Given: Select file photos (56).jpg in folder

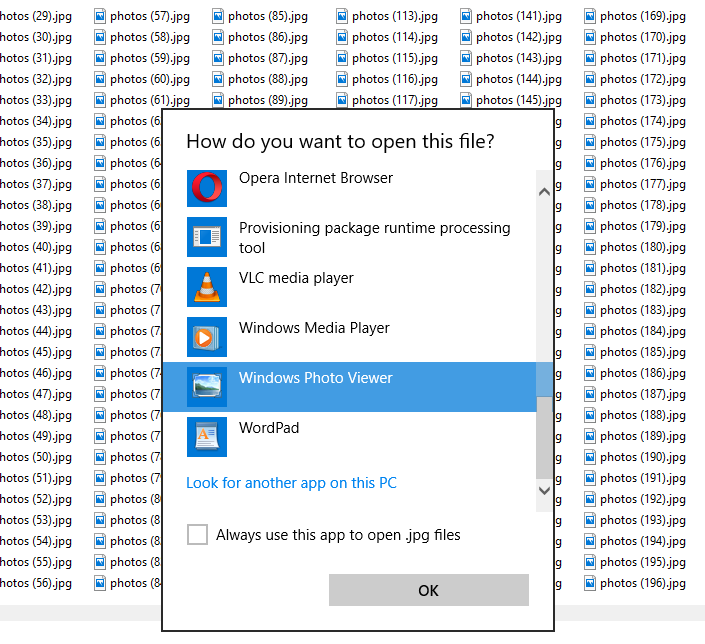Looking at the screenshot, I should click(x=36, y=583).
